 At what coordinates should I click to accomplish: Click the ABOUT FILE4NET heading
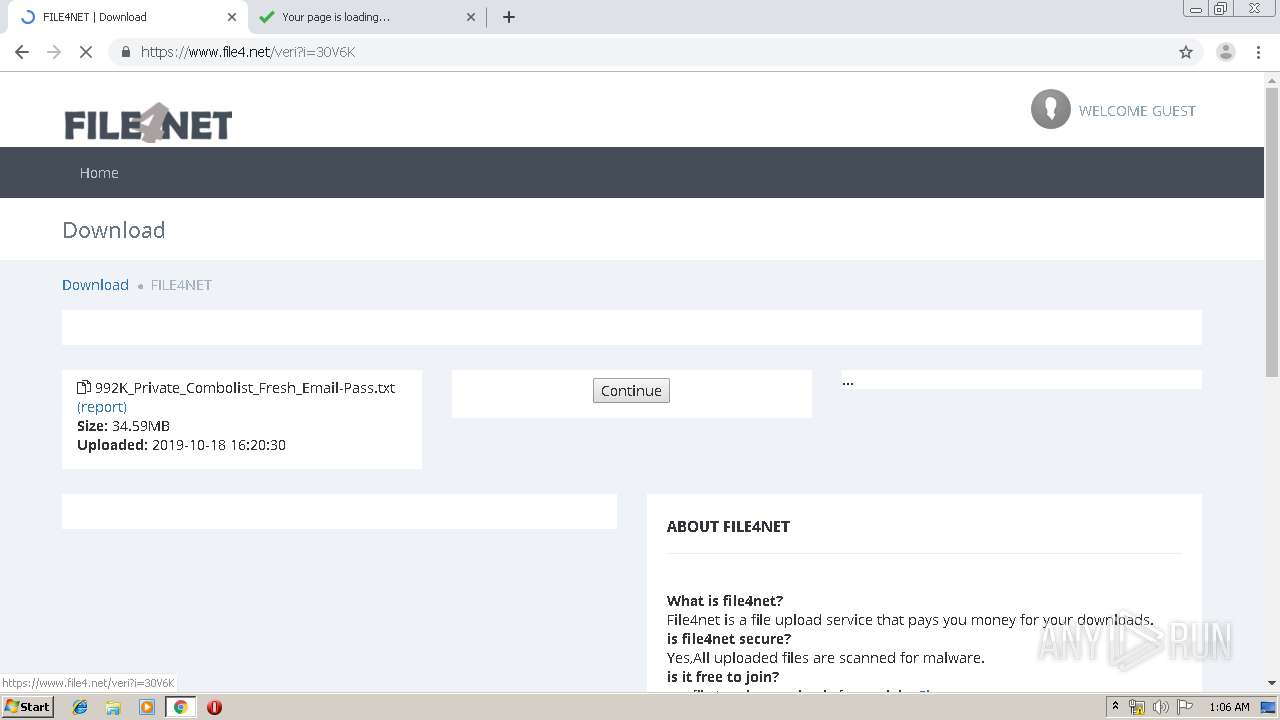point(728,527)
